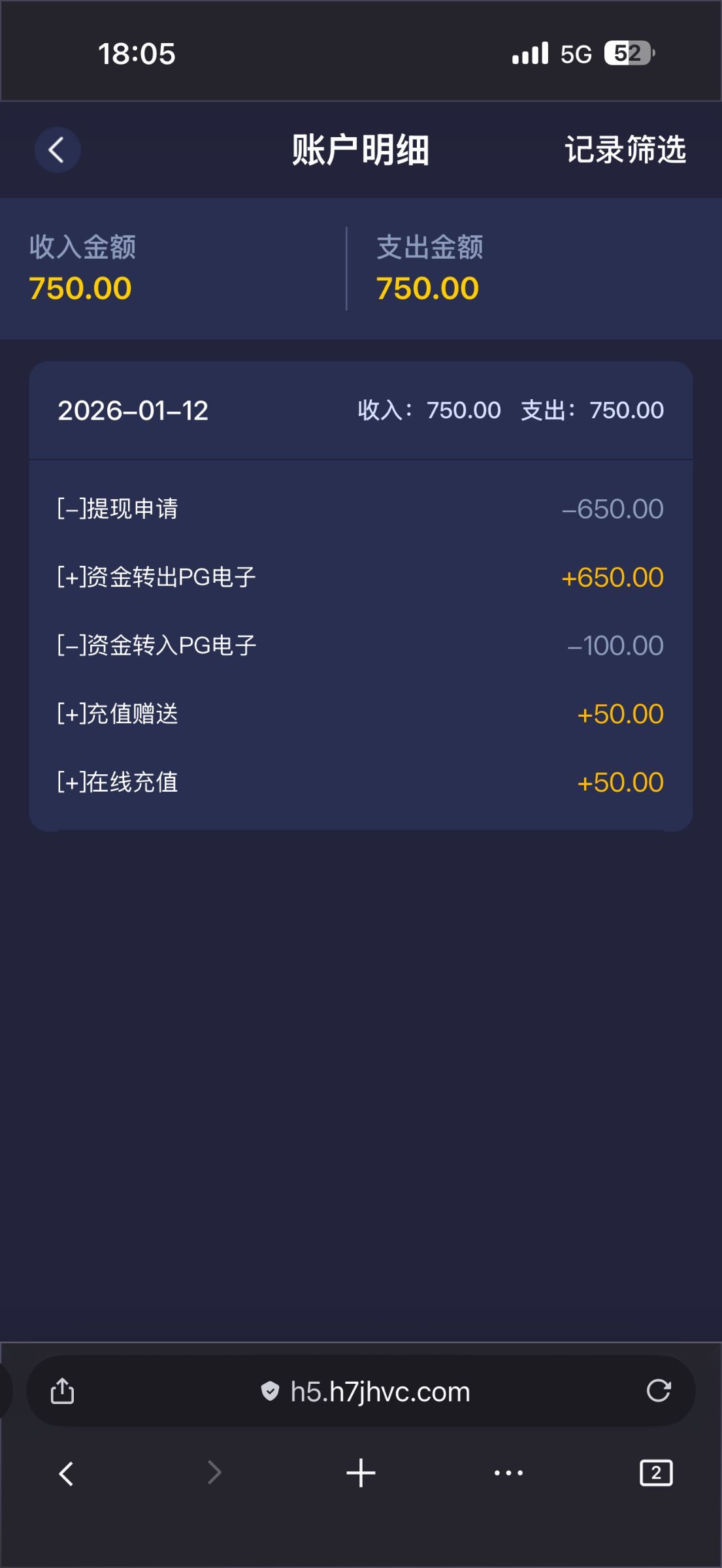Open the 在线充值 online recharge record
This screenshot has height=1568, width=722.
coord(361,782)
